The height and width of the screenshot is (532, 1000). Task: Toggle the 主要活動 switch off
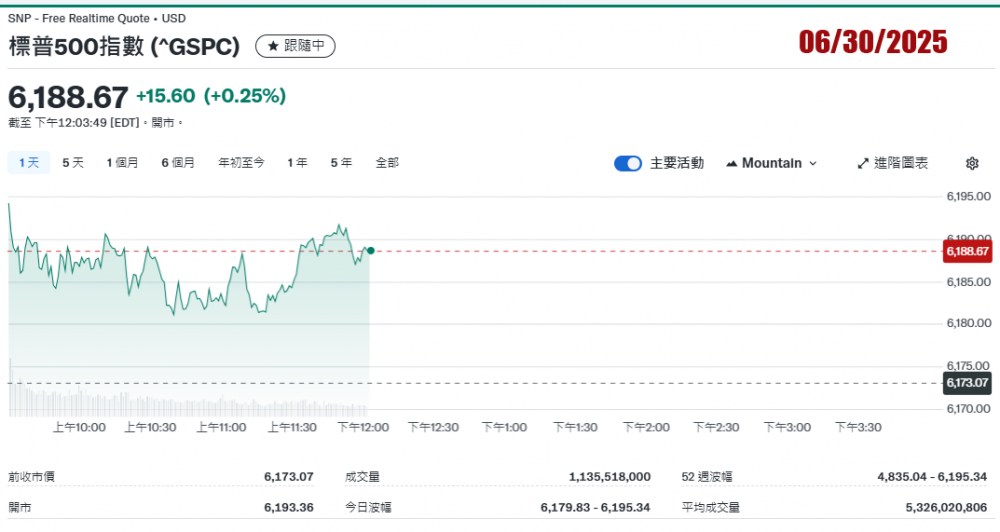tap(628, 163)
